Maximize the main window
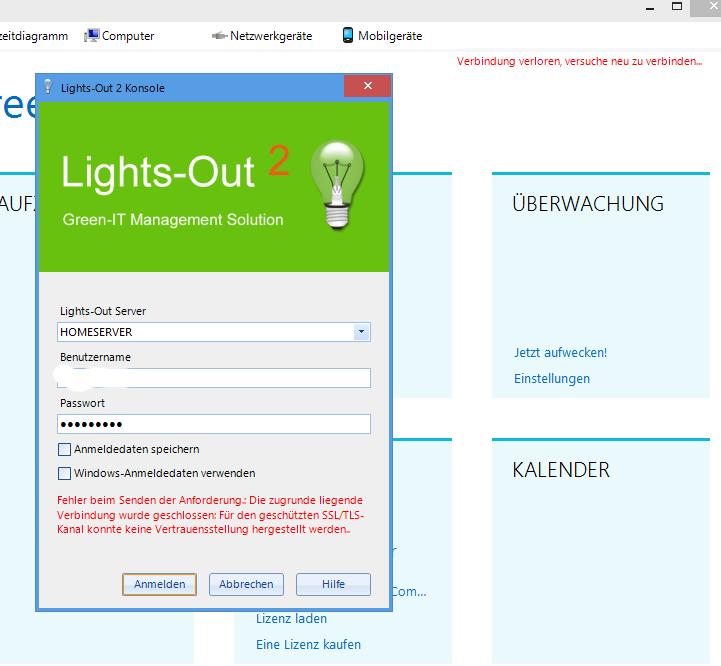This screenshot has height=666, width=721. tap(677, 6)
